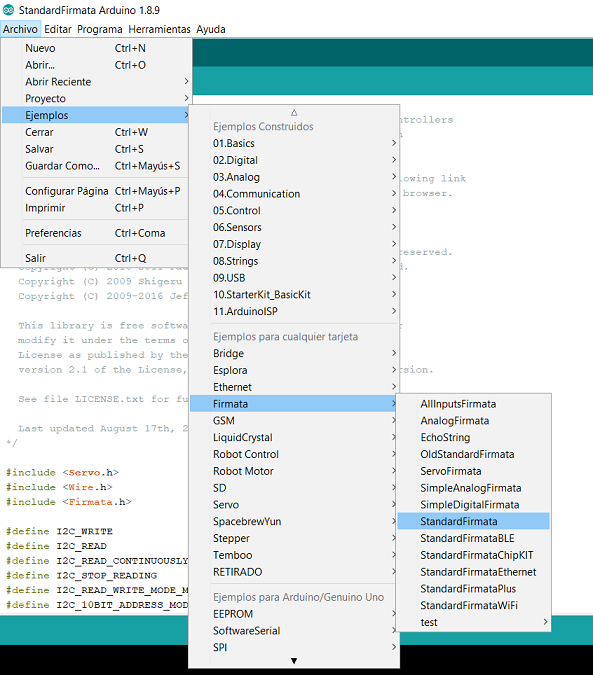Expand 06.Sensors examples

pos(294,227)
